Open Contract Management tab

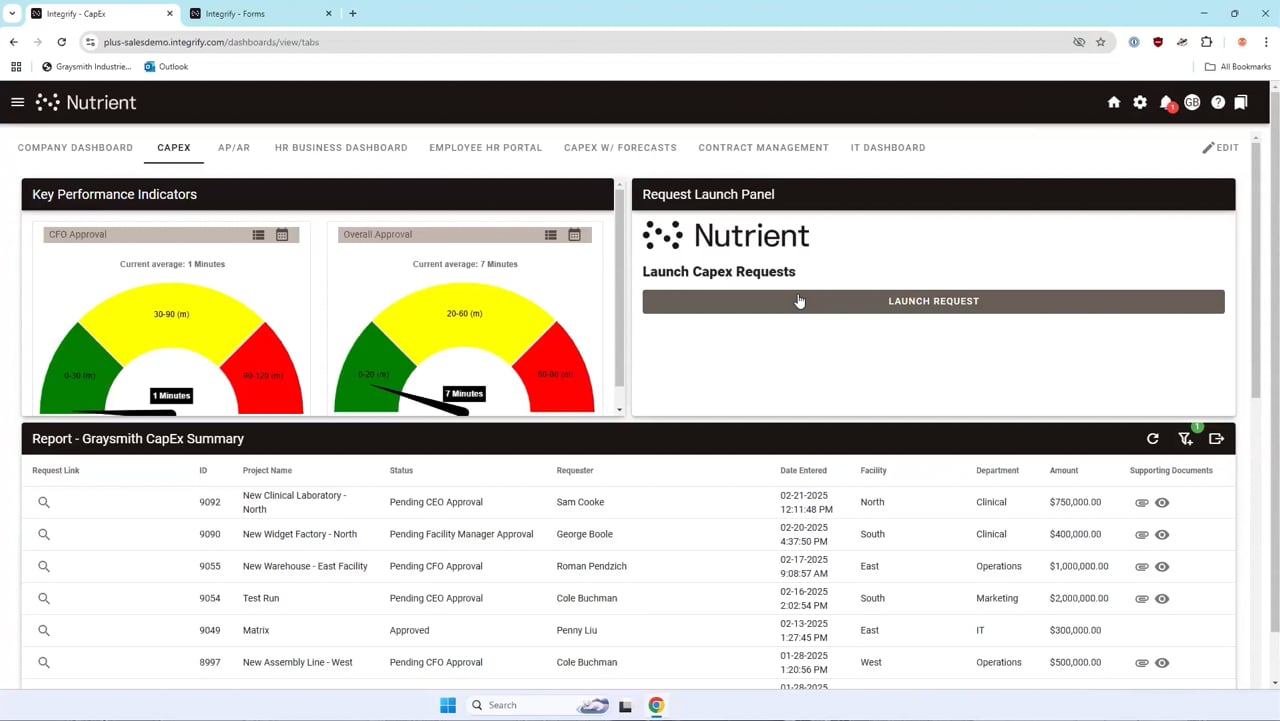(x=763, y=147)
